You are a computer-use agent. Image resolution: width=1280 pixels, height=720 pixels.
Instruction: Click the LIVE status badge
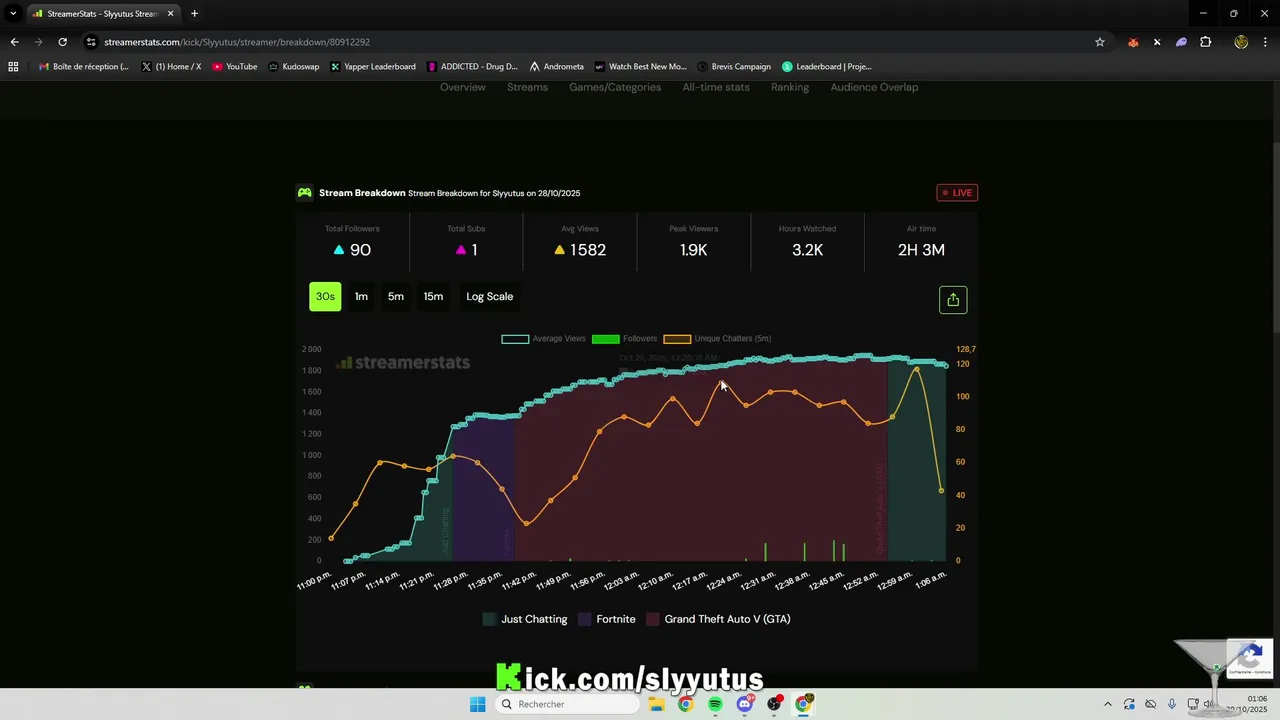point(957,193)
